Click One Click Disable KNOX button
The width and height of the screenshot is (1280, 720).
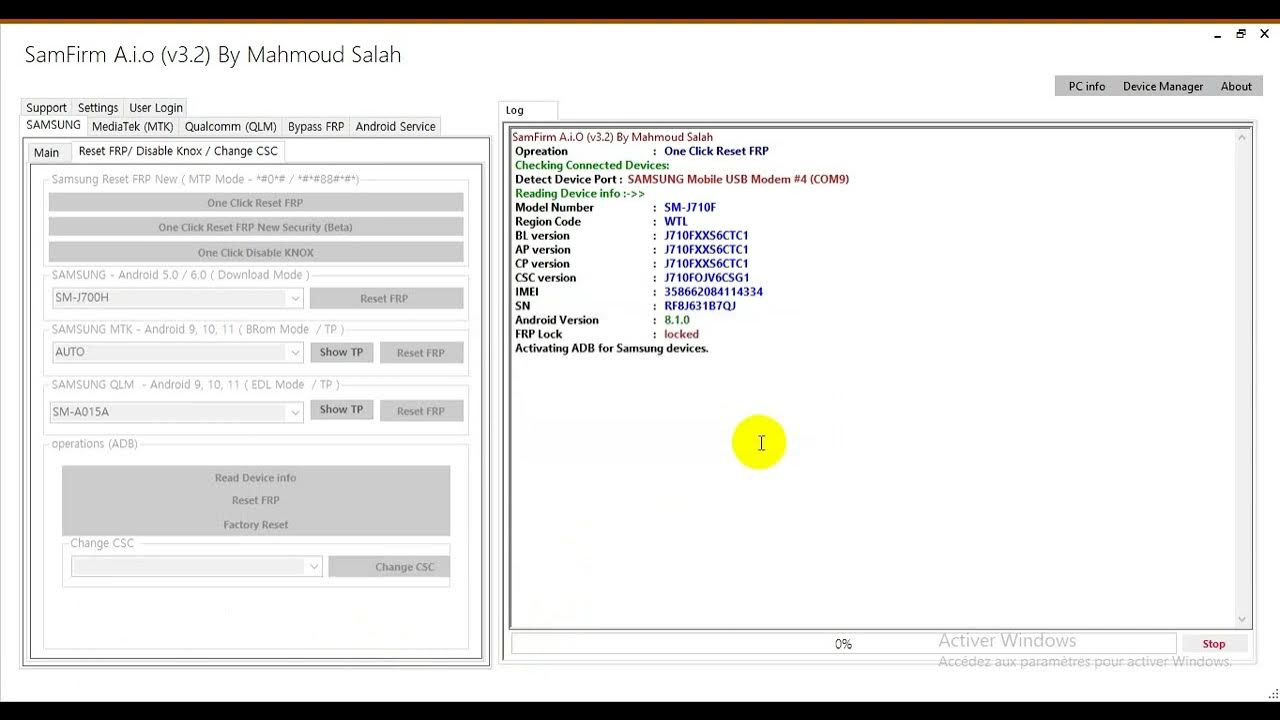pos(255,253)
